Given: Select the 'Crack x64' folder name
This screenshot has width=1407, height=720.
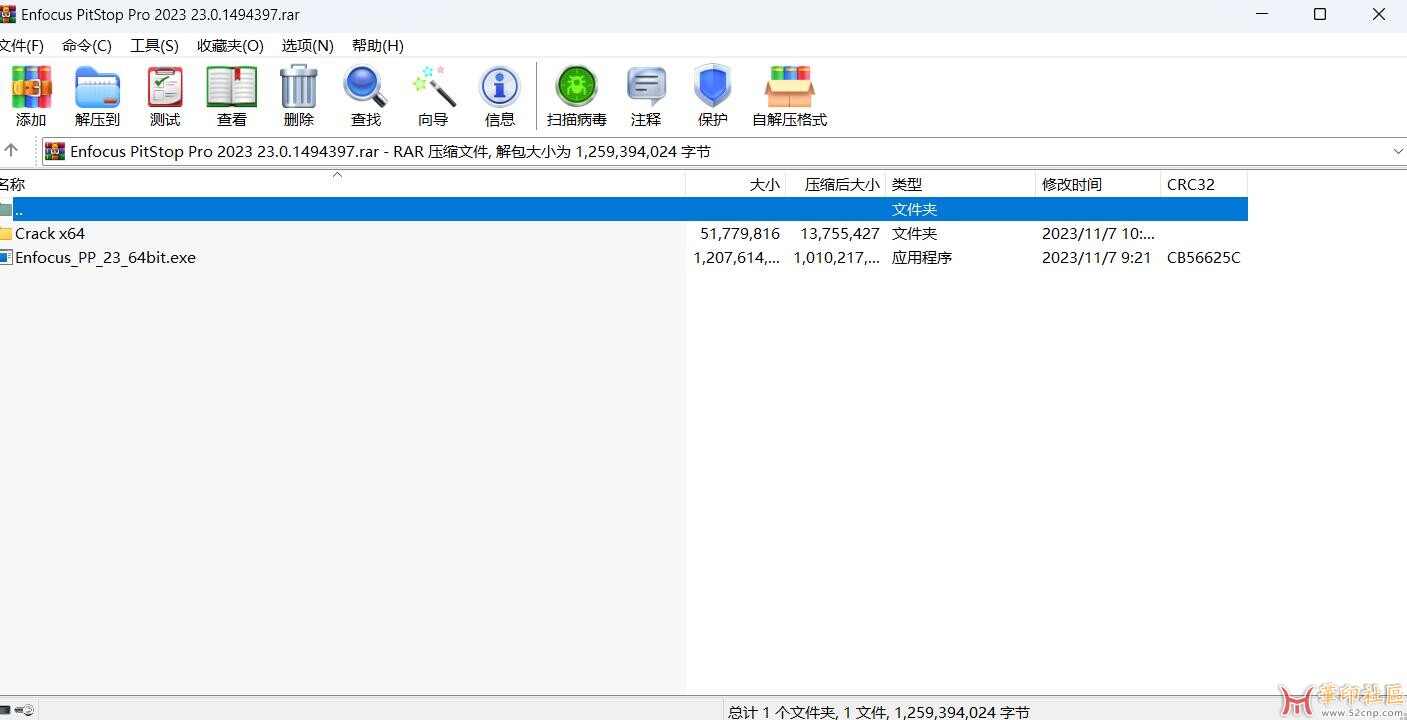Looking at the screenshot, I should point(50,234).
